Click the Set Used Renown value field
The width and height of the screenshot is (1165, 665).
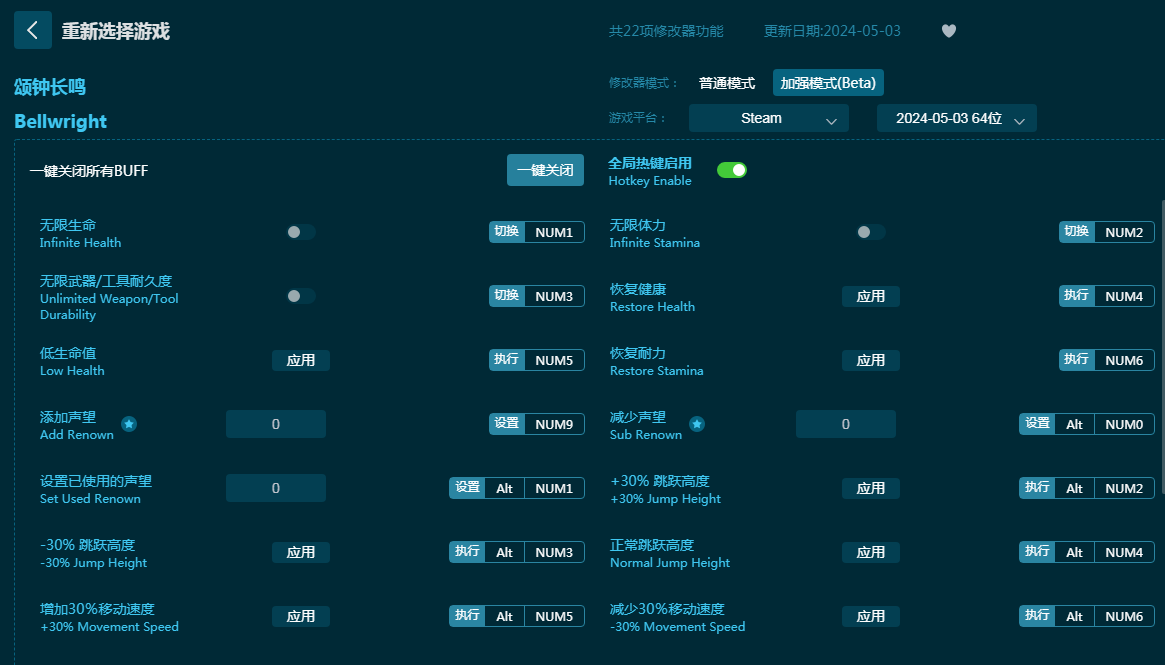tap(276, 488)
